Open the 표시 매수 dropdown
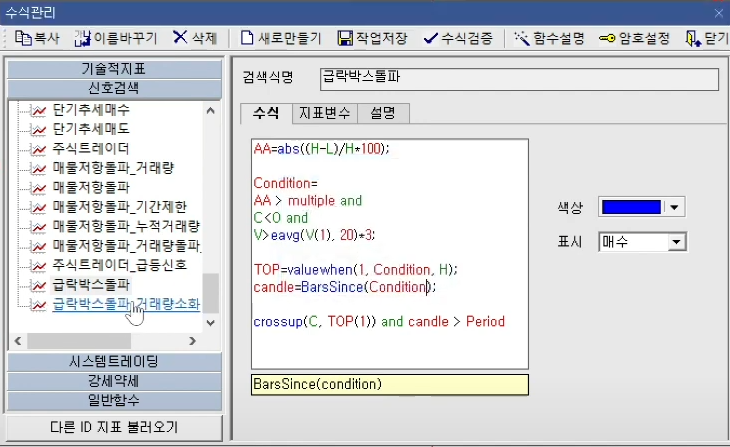This screenshot has width=730, height=447. pos(677,242)
